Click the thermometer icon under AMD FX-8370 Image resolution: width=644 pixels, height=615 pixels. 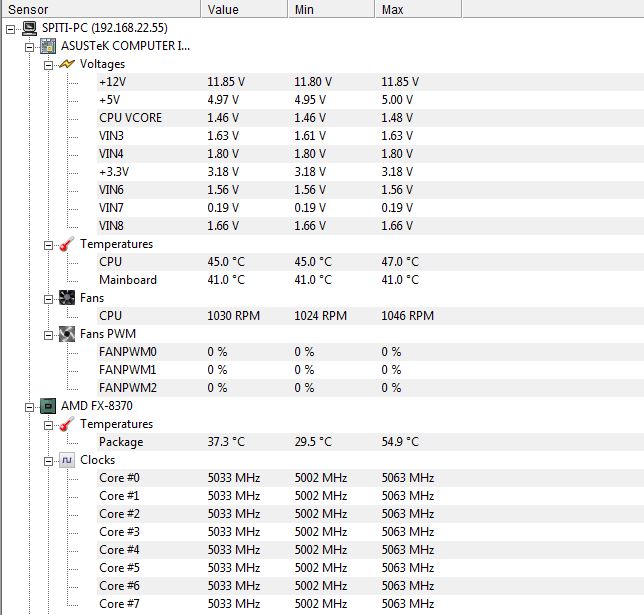(x=67, y=424)
